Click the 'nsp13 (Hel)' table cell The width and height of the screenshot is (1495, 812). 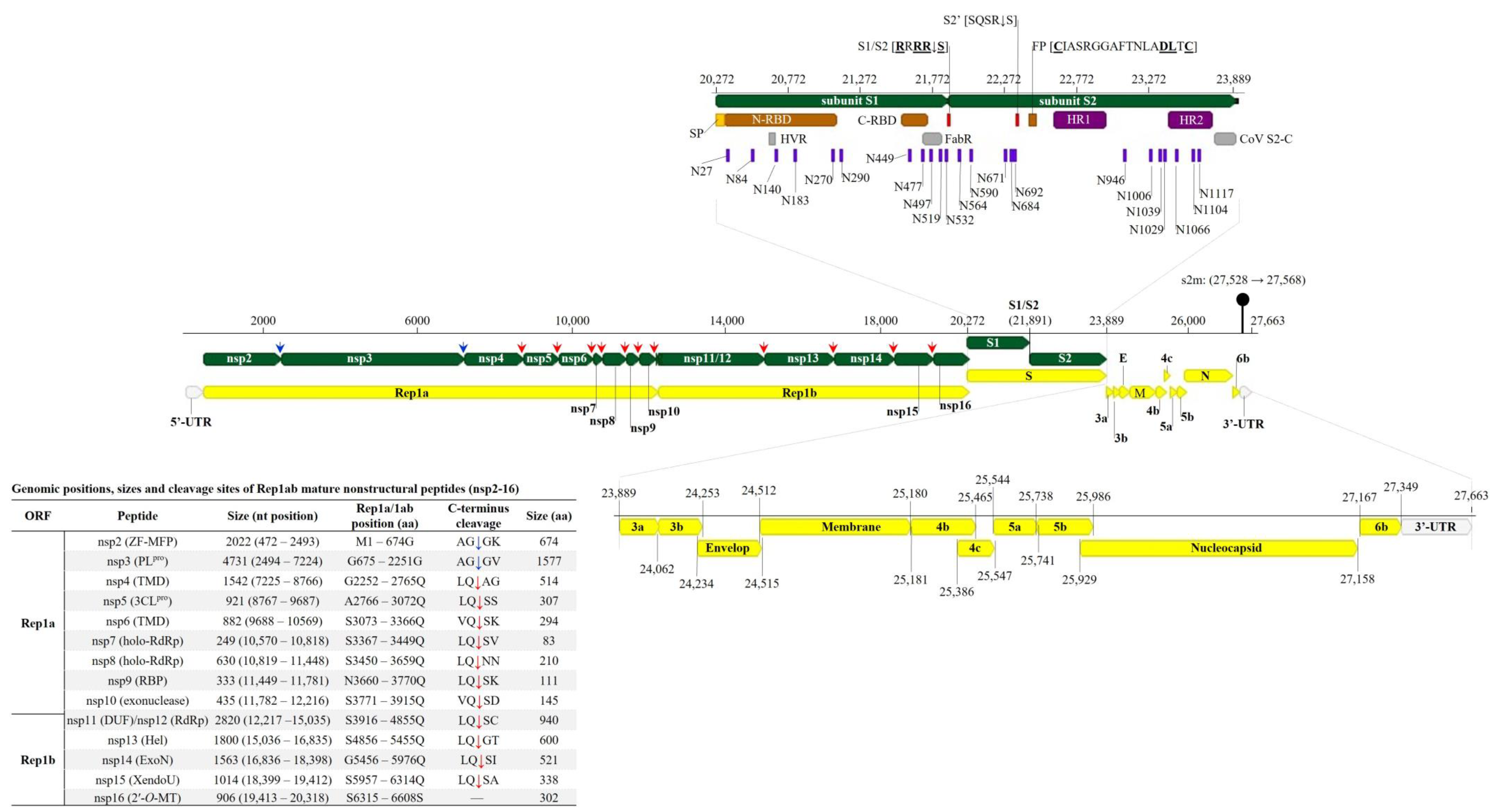(137, 740)
